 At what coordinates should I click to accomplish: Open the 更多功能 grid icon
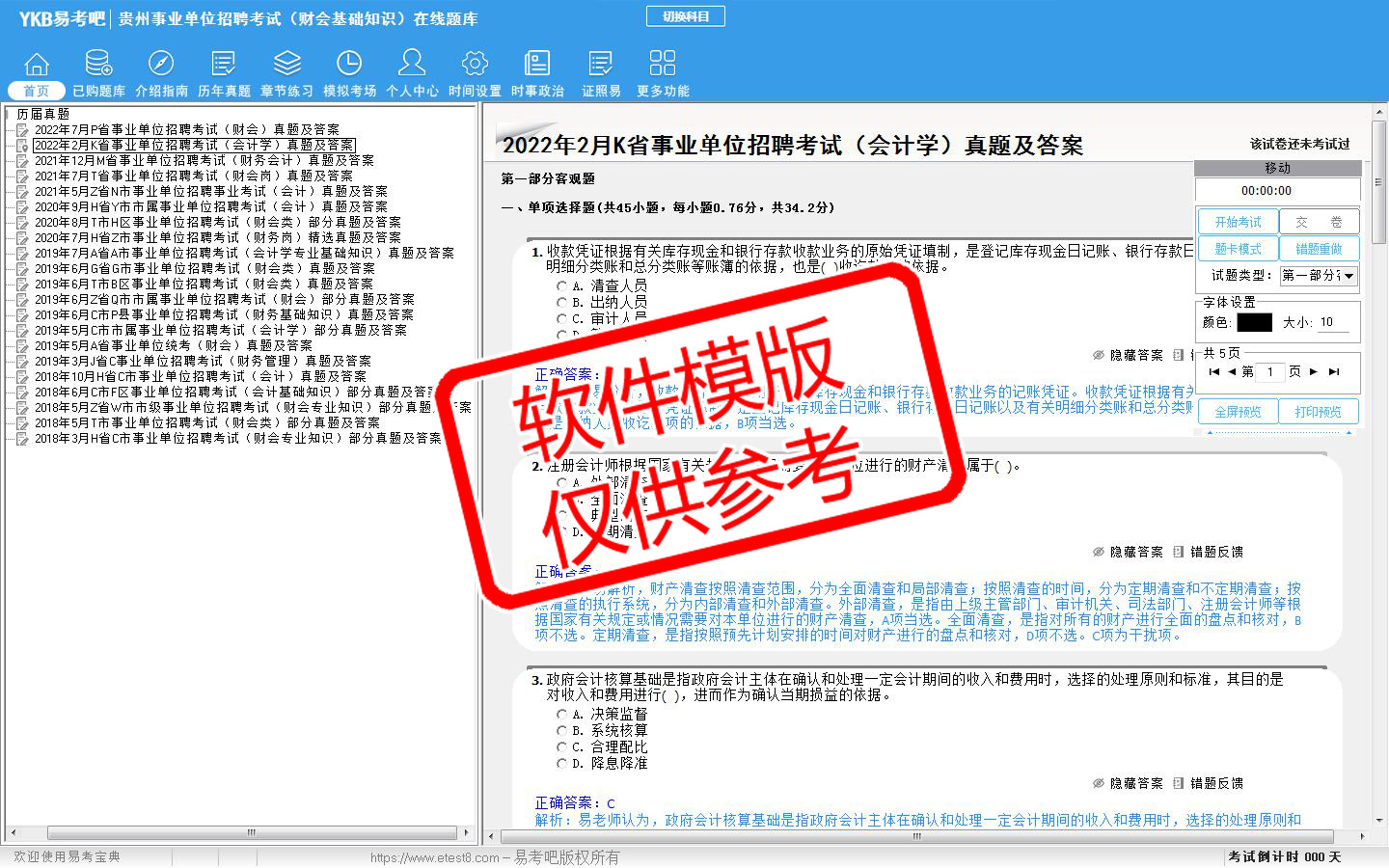point(663,65)
